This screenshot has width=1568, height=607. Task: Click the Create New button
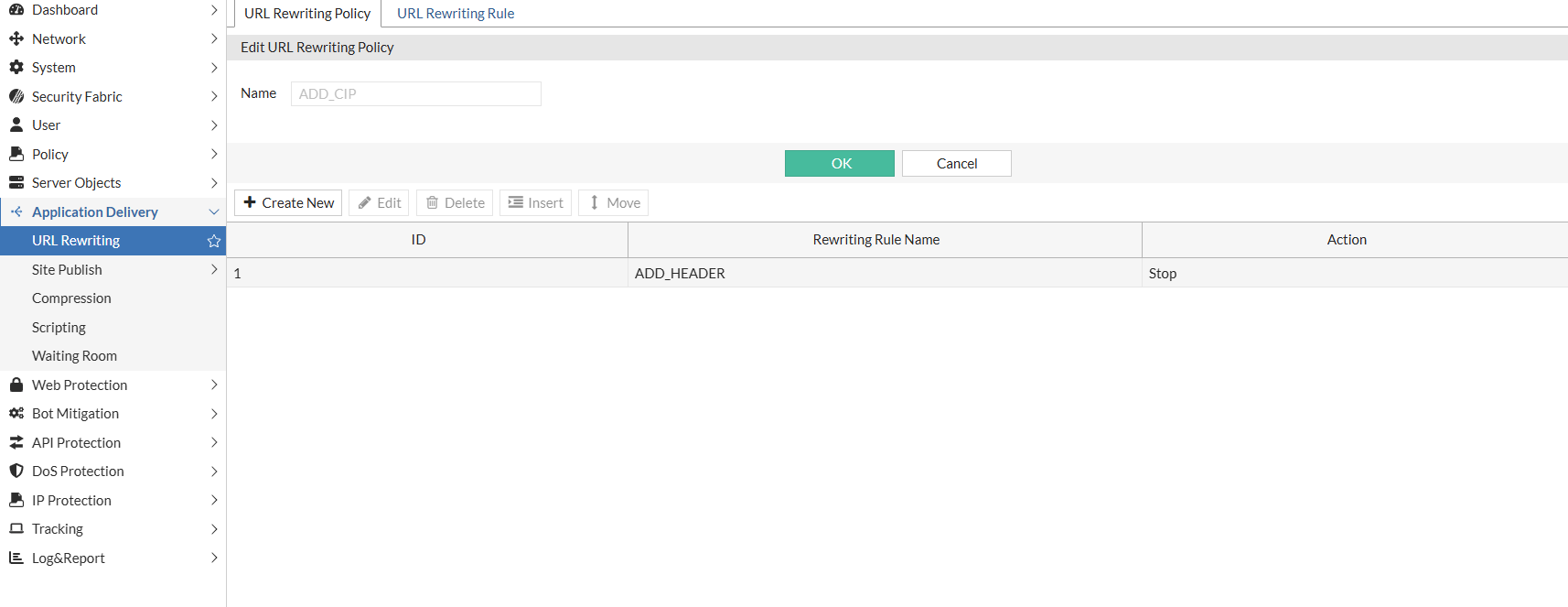(x=288, y=202)
